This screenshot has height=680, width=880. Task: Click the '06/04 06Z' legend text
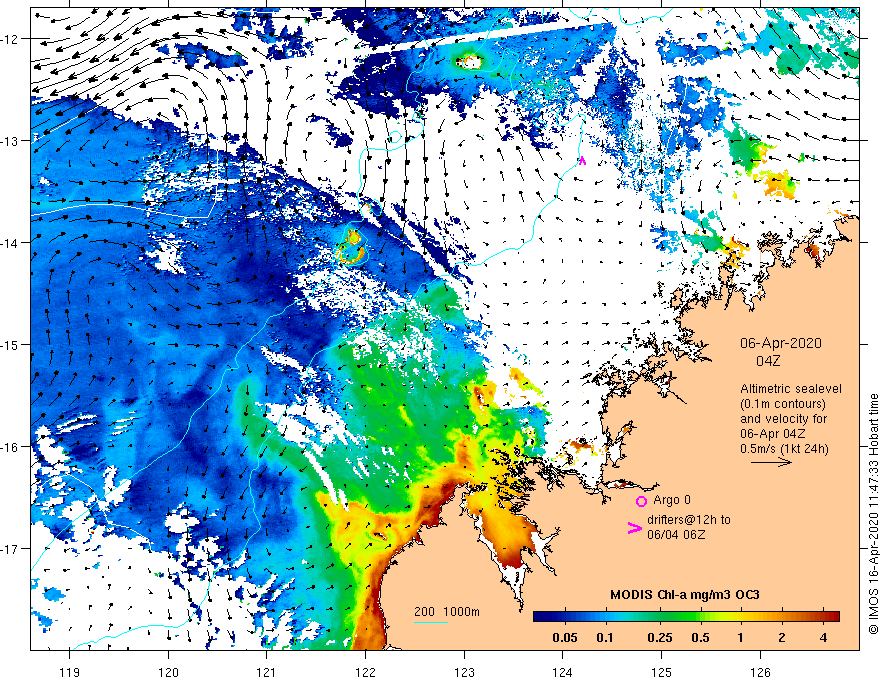pos(676,535)
